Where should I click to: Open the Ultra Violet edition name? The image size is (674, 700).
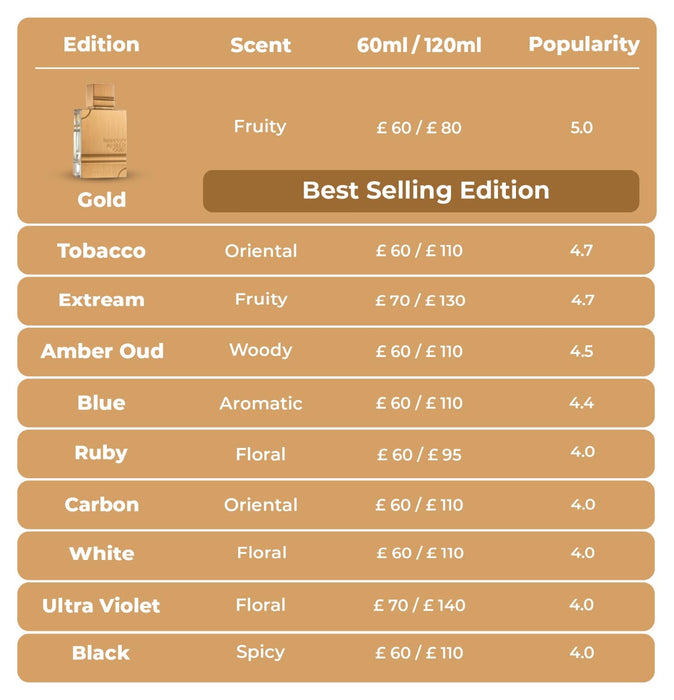pos(101,606)
